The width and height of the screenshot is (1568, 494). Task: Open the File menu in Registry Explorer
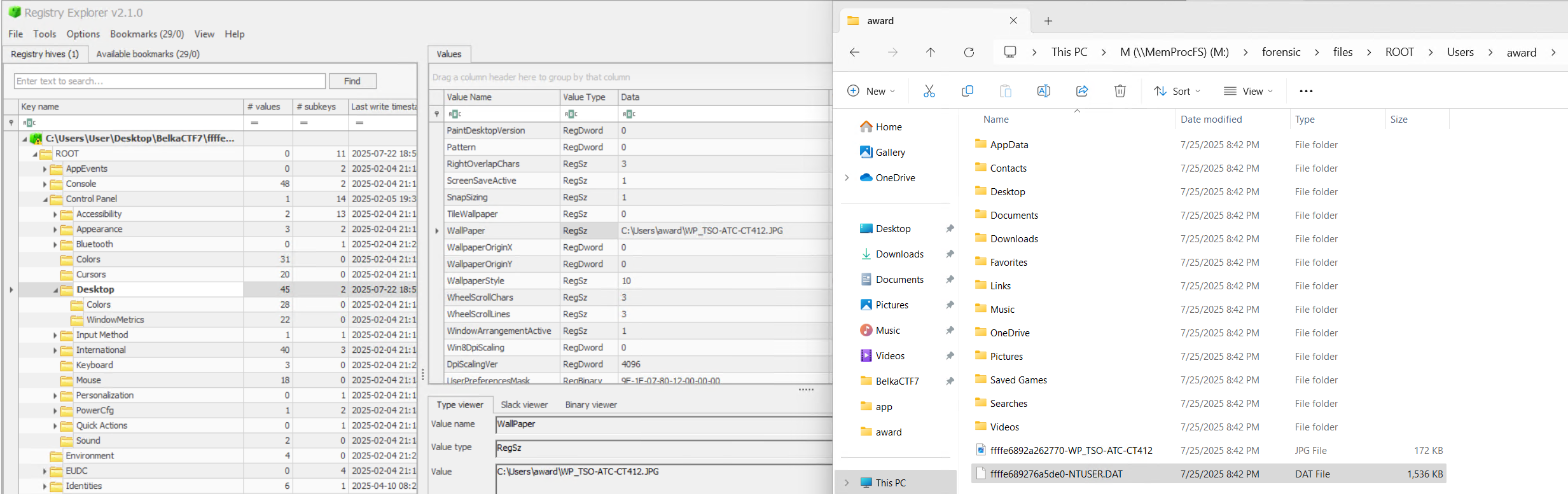16,34
